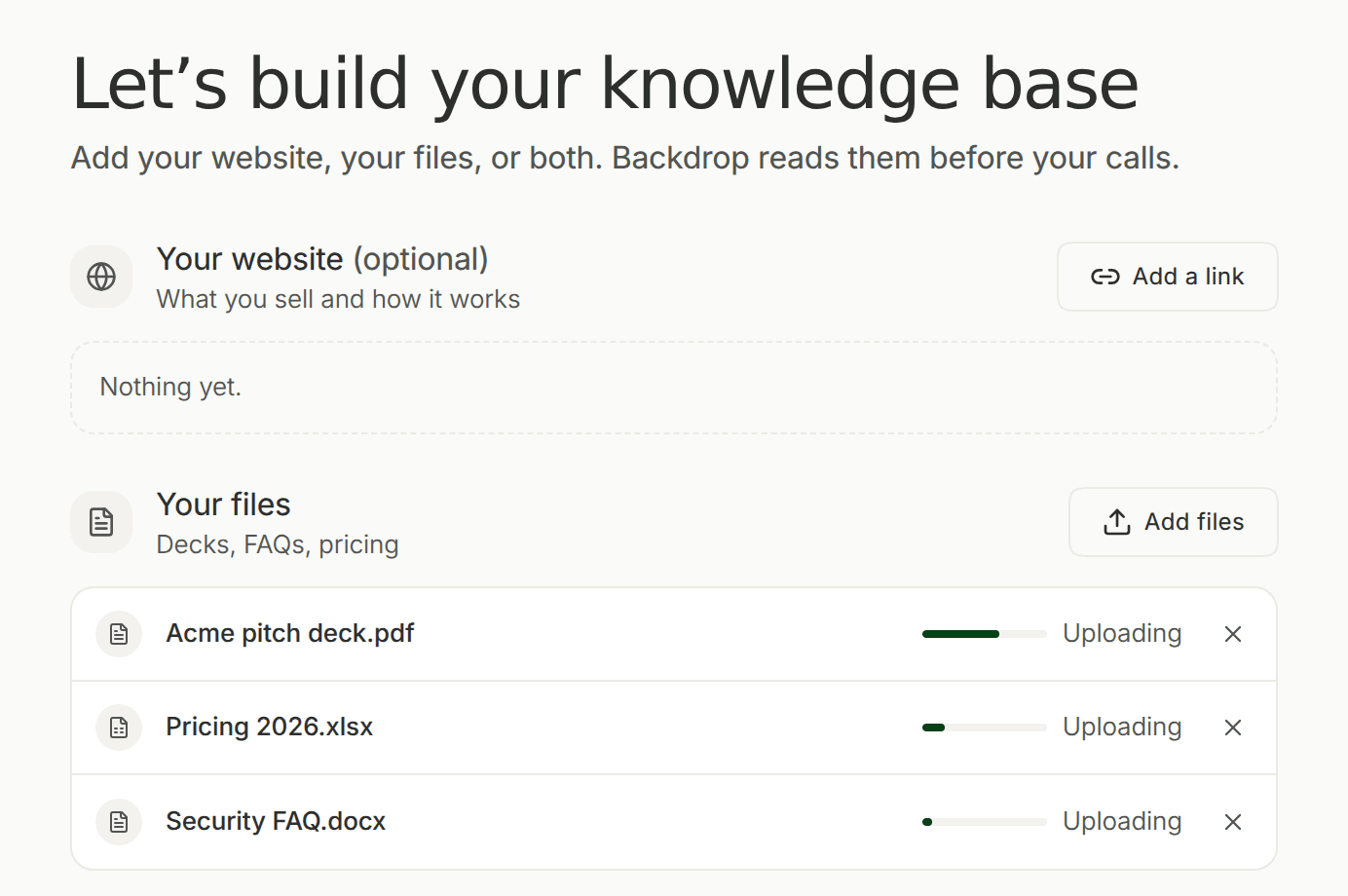Viewport: 1348px width, 896px height.
Task: Click the "What you sell and how it works" text
Action: [x=338, y=299]
